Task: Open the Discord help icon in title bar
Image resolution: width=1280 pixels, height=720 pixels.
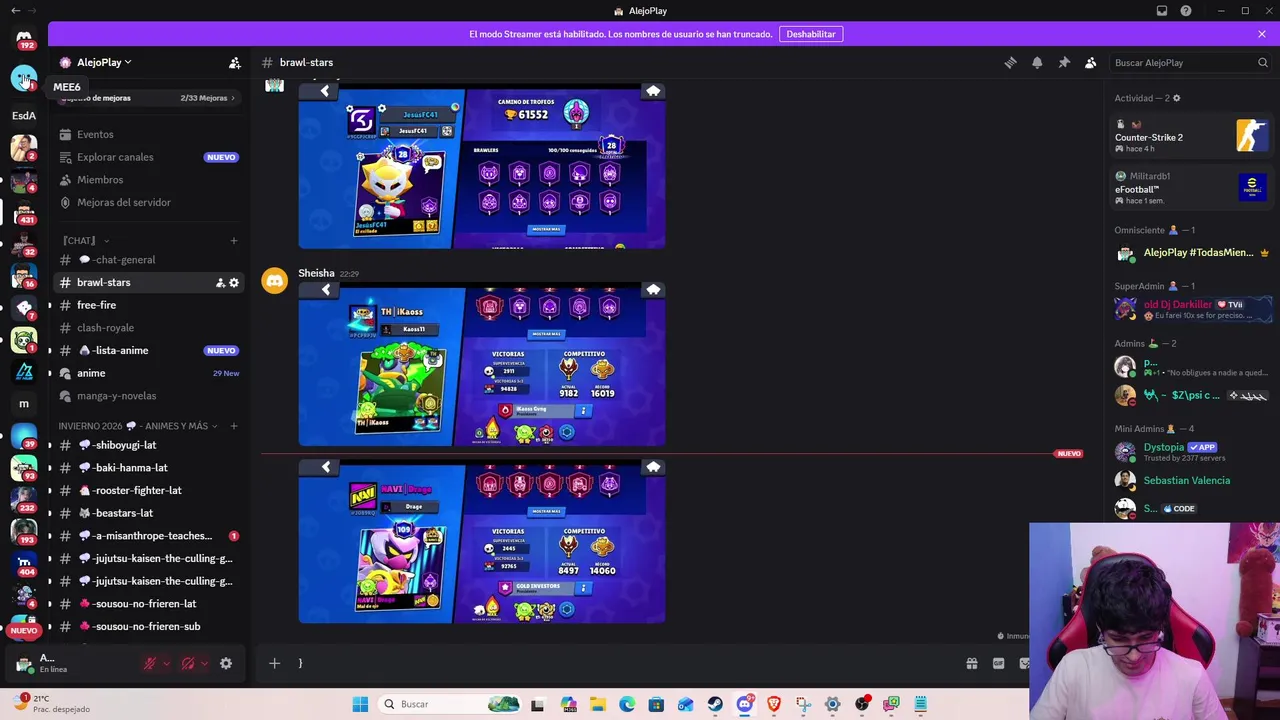Action: (x=1186, y=11)
